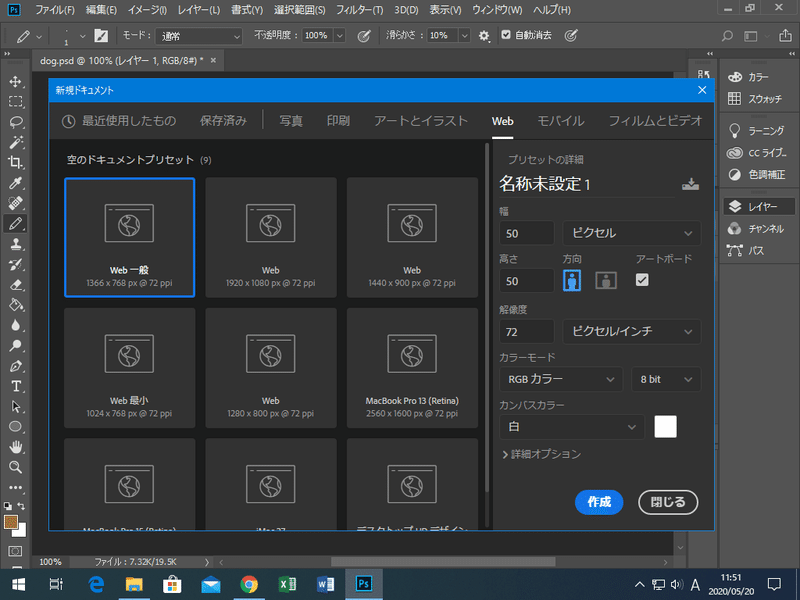Open the スウォッチ panel
This screenshot has width=800, height=600.
click(x=755, y=99)
